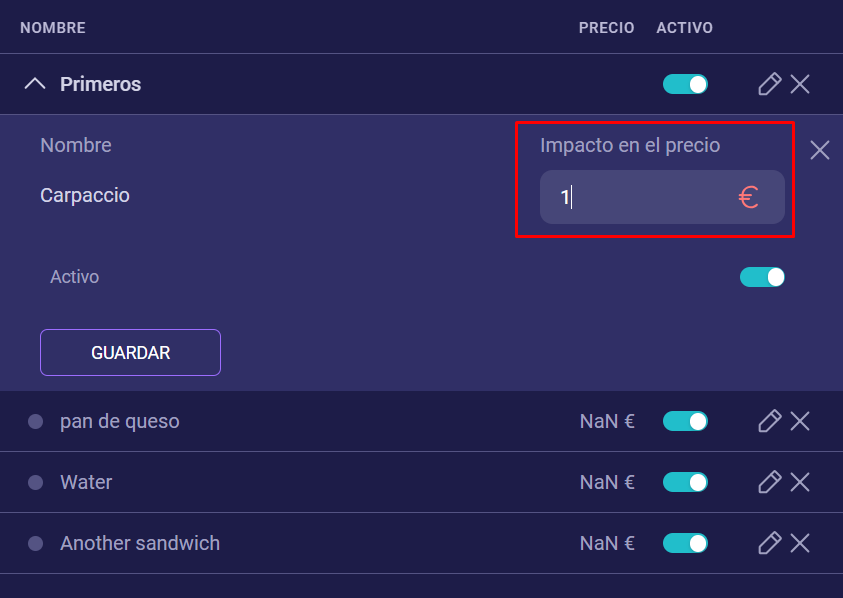Toggle the Primeros category active switch
This screenshot has width=843, height=598.
[x=685, y=84]
